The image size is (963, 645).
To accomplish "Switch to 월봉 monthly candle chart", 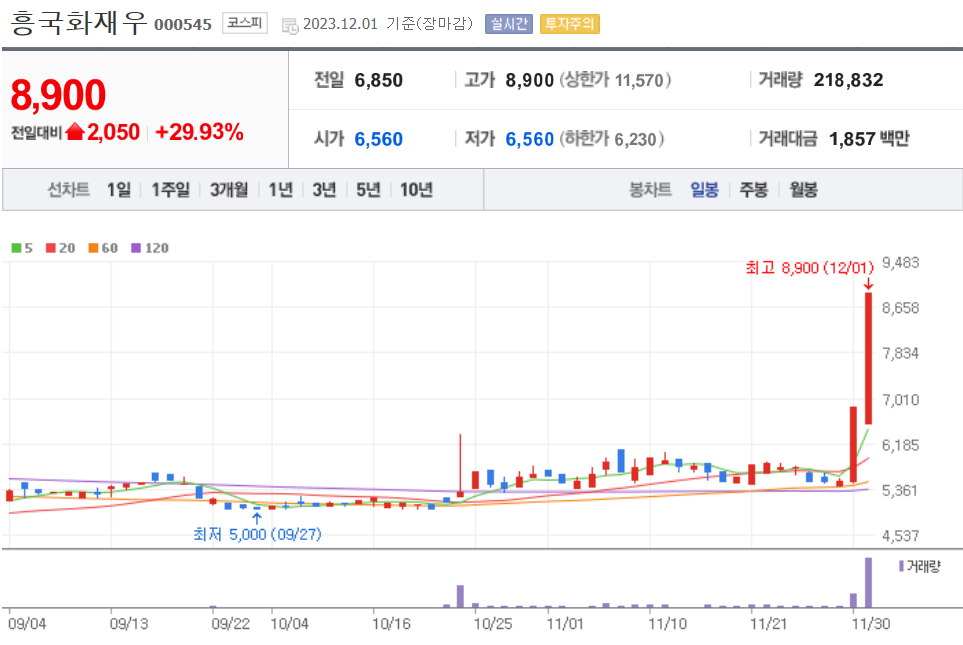I will click(803, 190).
